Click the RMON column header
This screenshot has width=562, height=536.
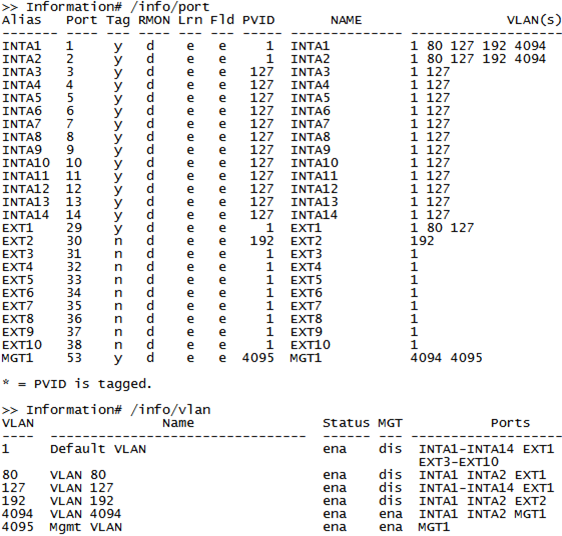154,20
